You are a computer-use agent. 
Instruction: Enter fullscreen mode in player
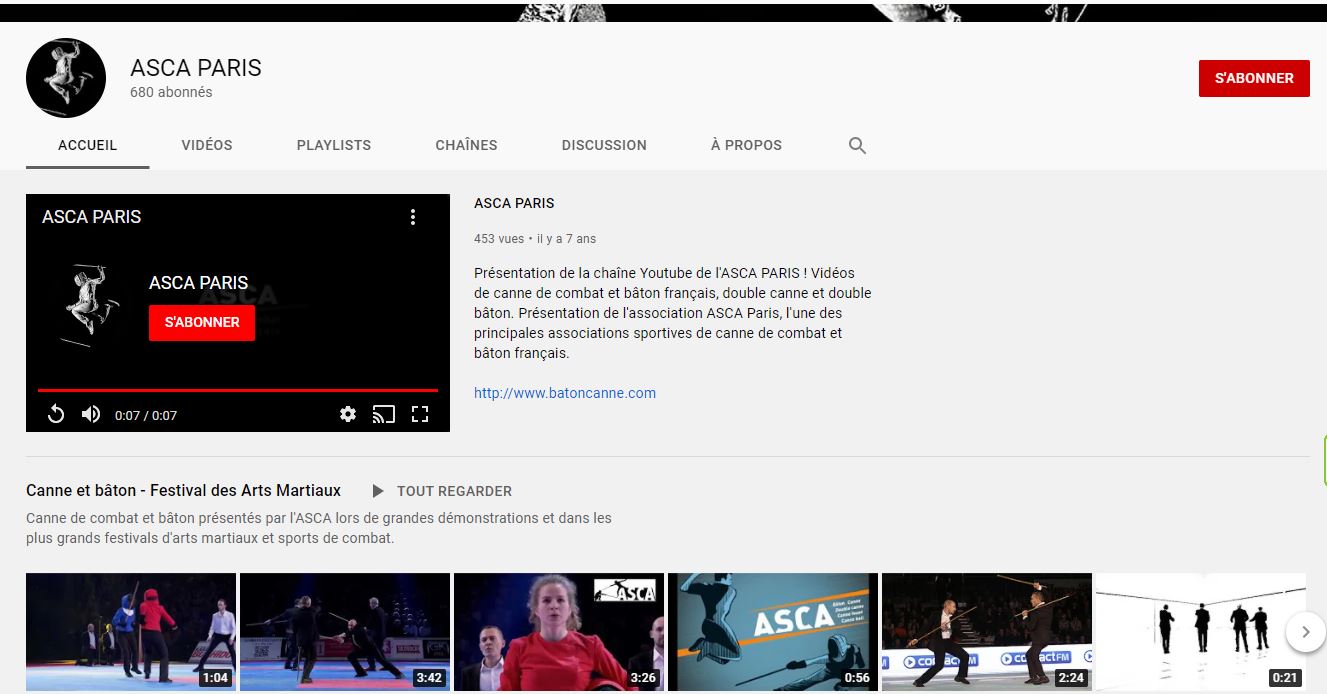click(420, 414)
